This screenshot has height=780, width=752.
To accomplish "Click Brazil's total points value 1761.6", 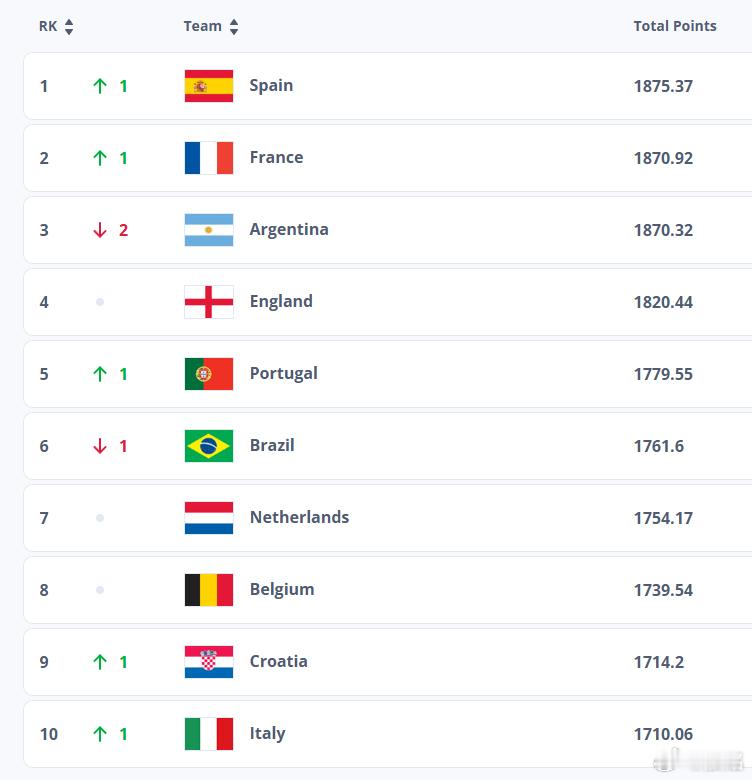I will pyautogui.click(x=659, y=446).
